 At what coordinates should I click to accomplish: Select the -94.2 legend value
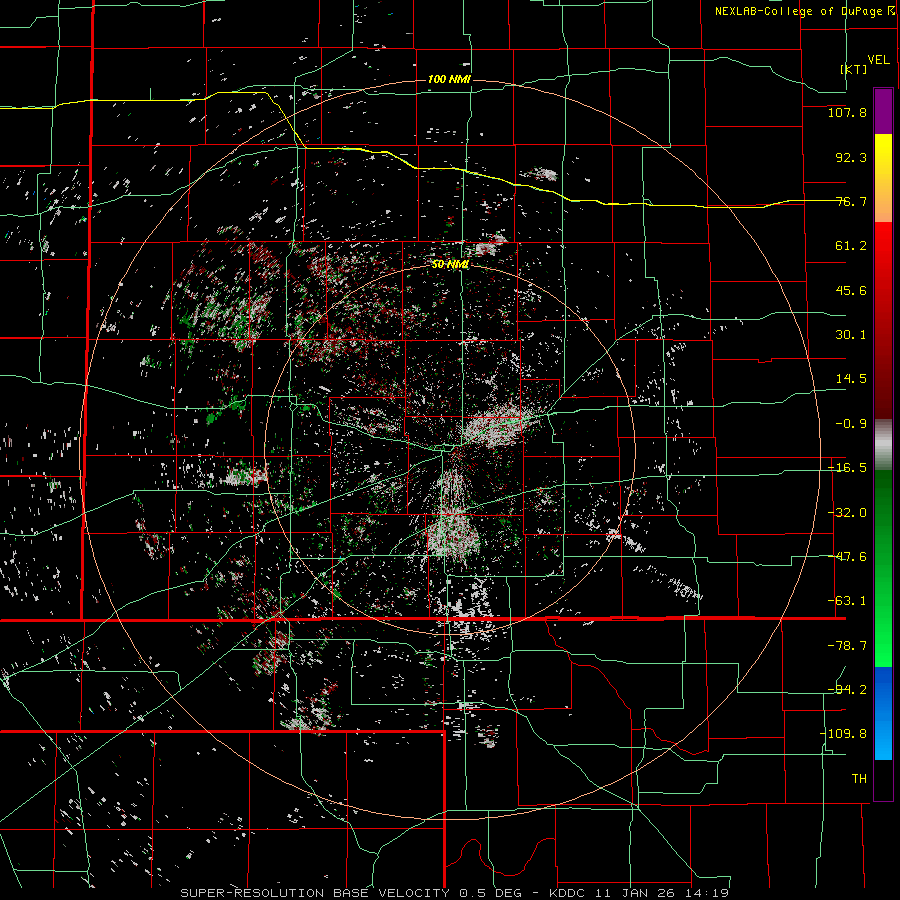[x=847, y=689]
